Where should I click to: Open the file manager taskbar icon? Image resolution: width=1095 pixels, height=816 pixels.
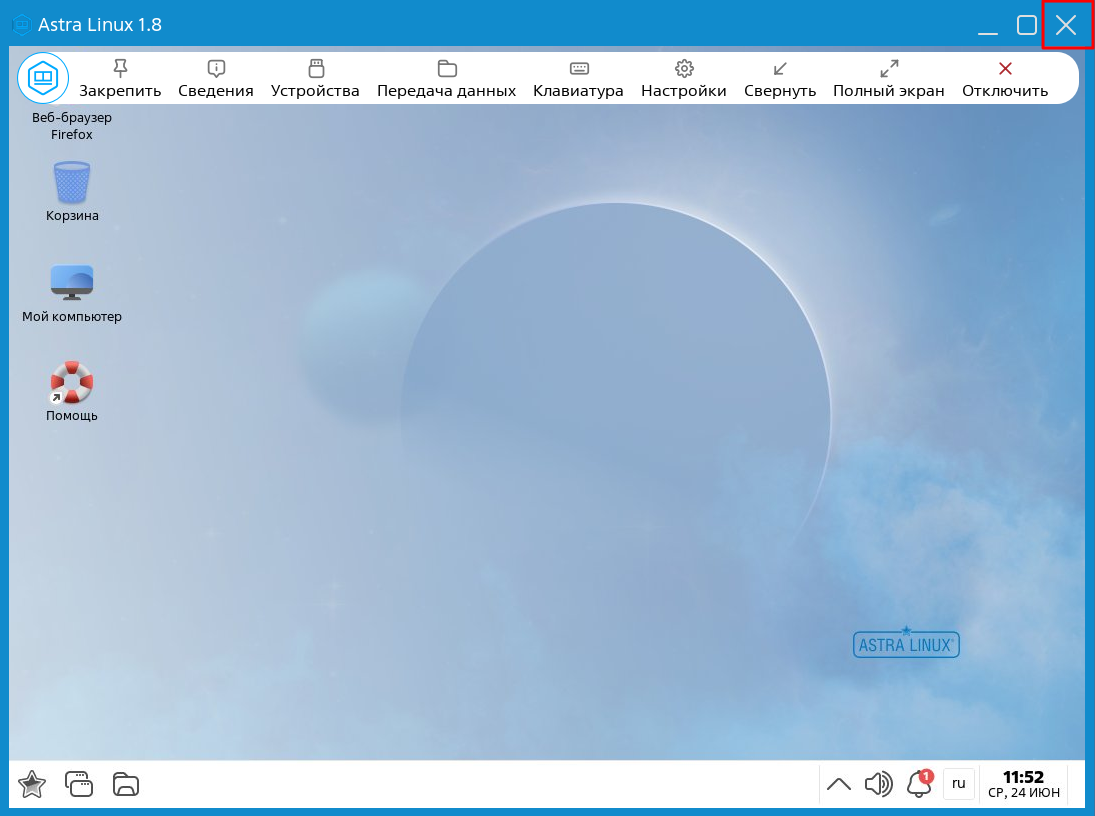point(126,784)
